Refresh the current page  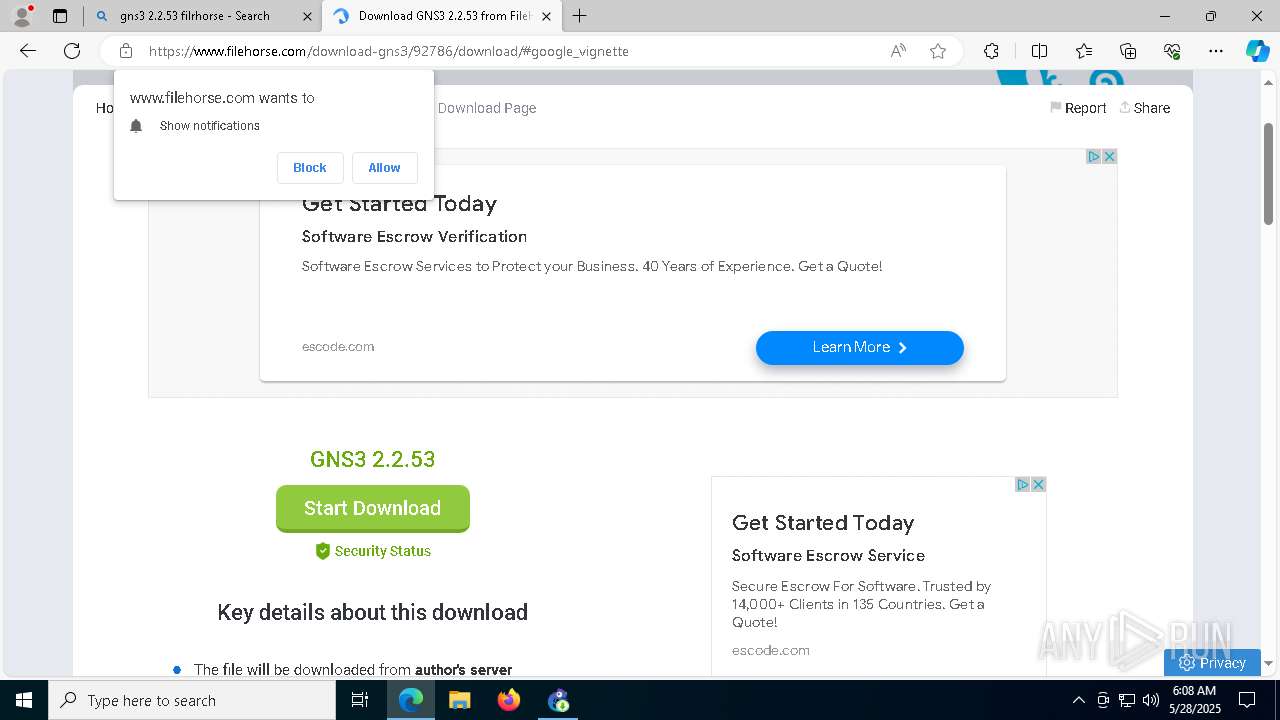pyautogui.click(x=72, y=51)
